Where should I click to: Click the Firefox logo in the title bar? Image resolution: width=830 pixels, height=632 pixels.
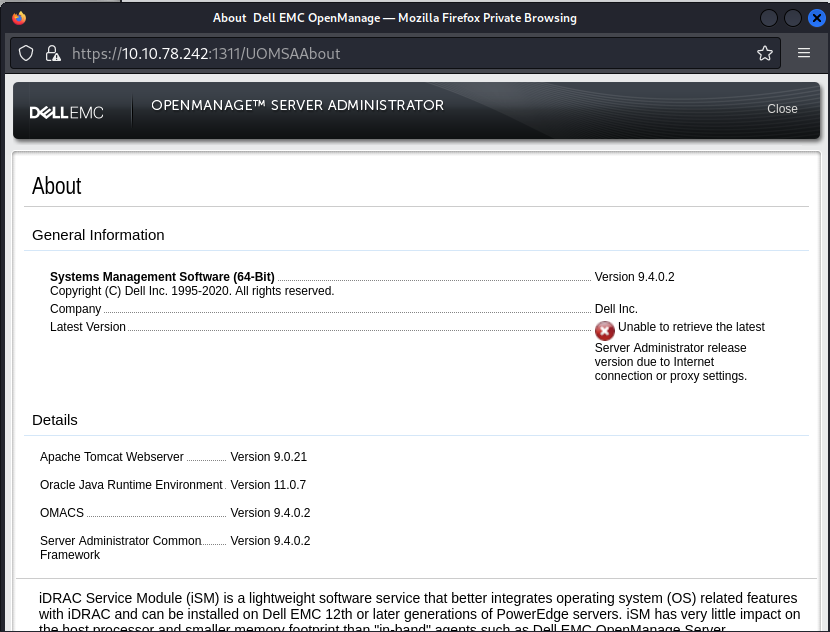click(x=19, y=18)
